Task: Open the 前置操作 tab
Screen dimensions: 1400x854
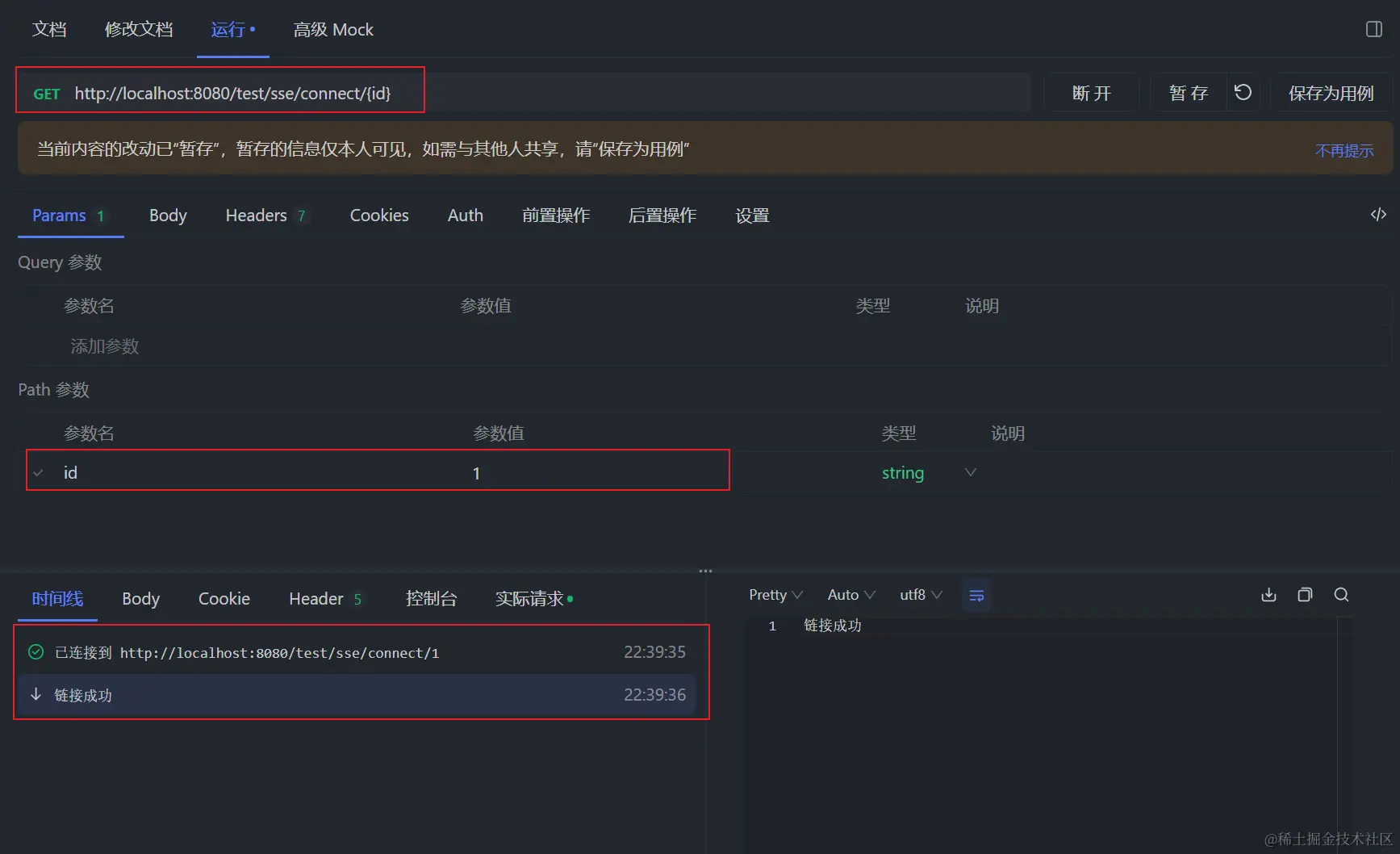Action: point(556,216)
